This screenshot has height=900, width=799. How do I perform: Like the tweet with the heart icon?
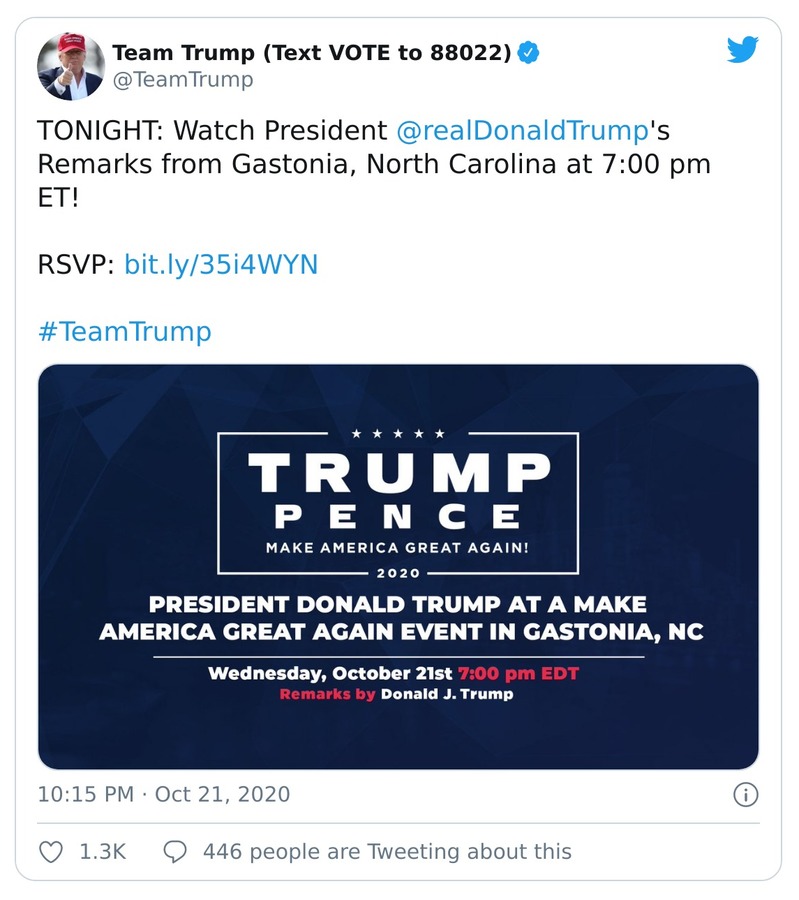[x=50, y=852]
